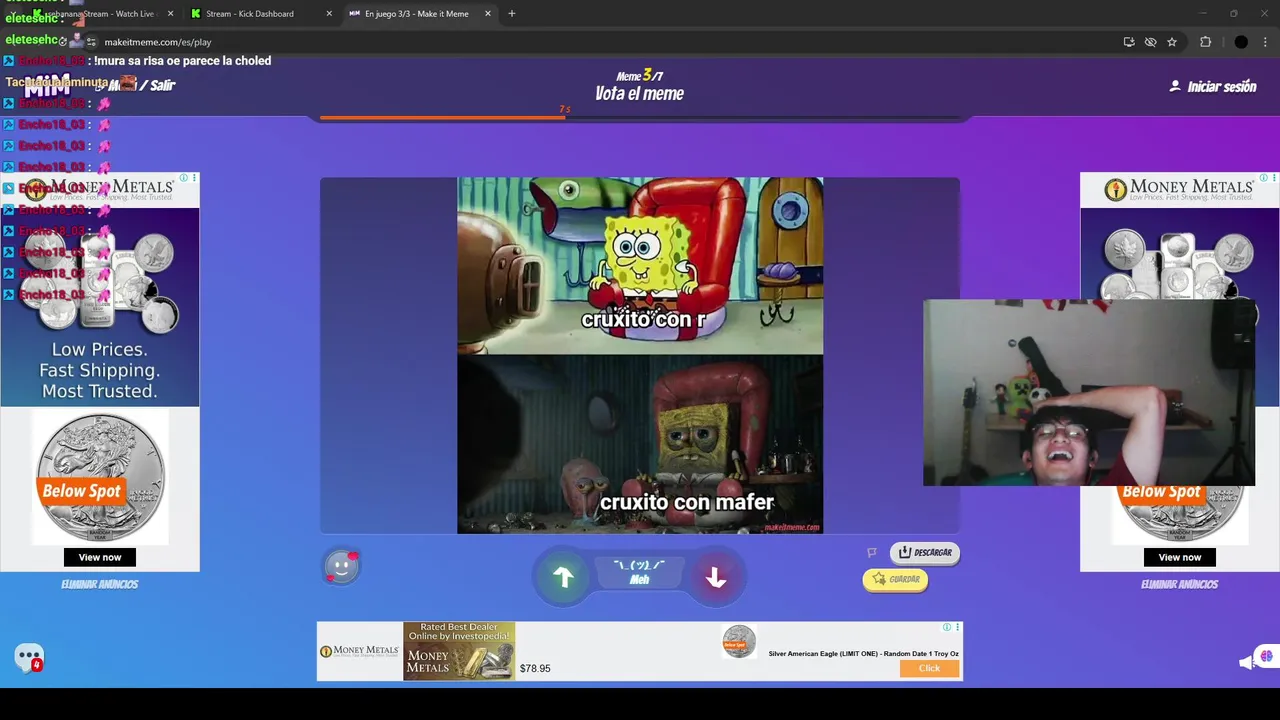Open the smiley reactions button
The image size is (1280, 720).
click(341, 567)
